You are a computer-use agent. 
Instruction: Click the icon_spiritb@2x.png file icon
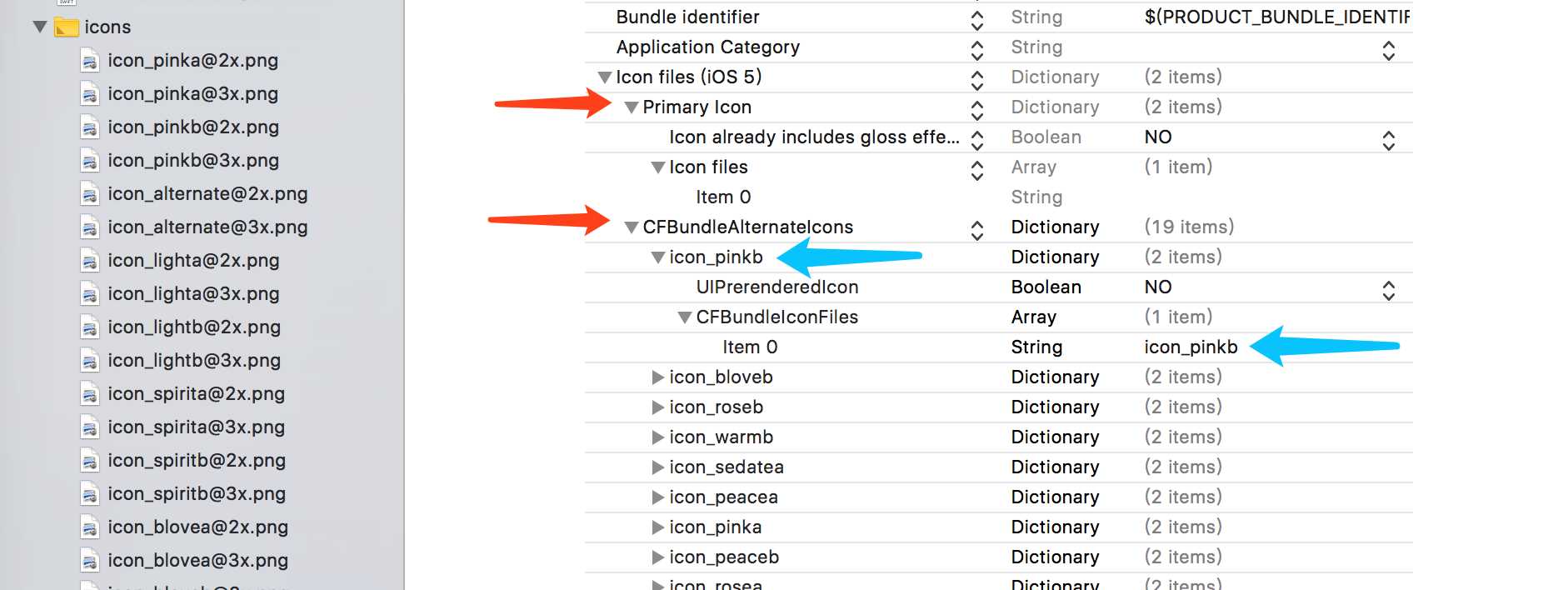[90, 461]
